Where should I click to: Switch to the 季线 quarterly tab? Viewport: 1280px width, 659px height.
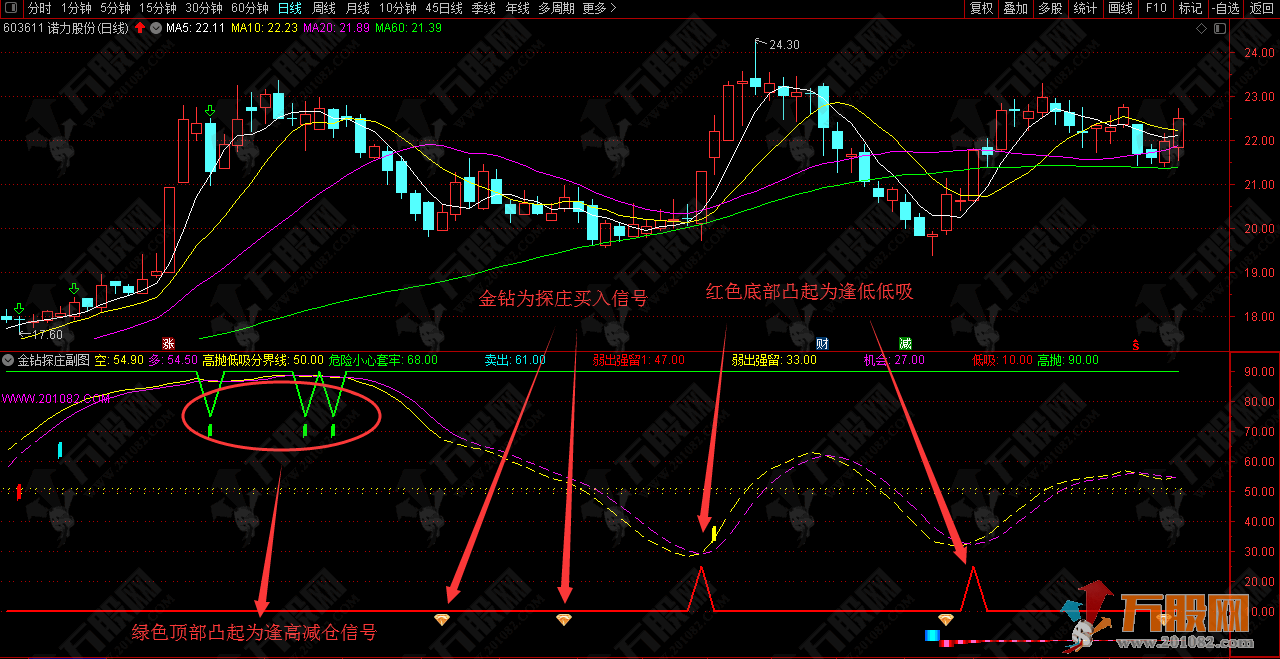(x=483, y=8)
